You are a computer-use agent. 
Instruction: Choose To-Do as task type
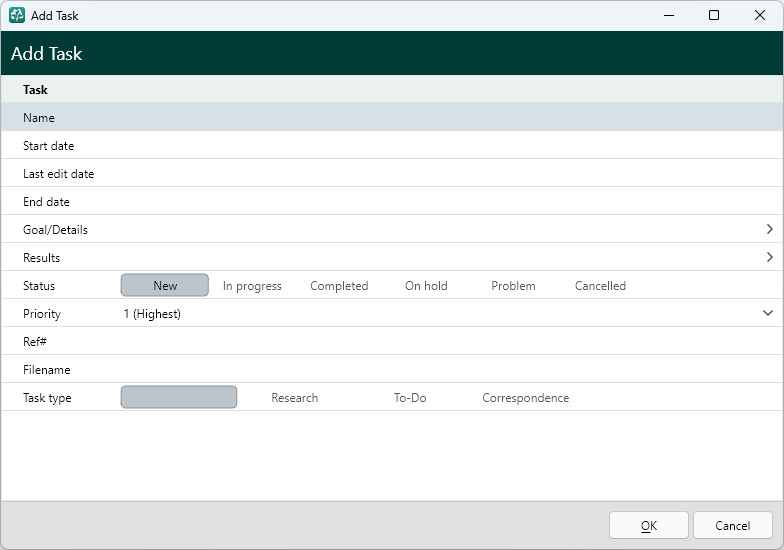[x=410, y=398]
